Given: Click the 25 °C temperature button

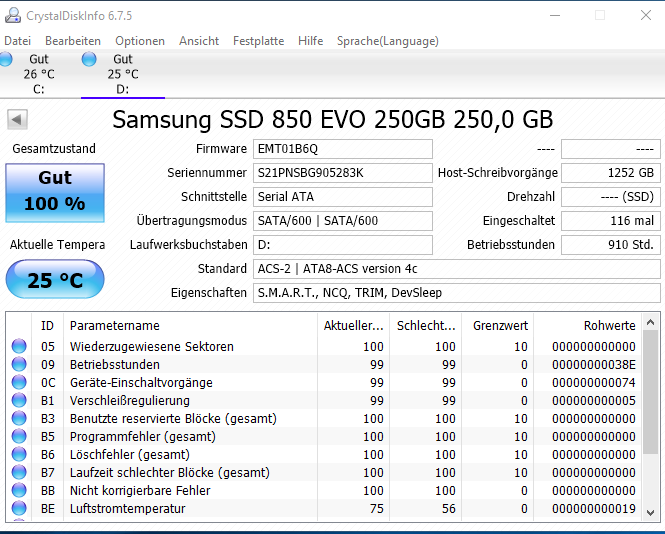Looking at the screenshot, I should click(x=55, y=280).
